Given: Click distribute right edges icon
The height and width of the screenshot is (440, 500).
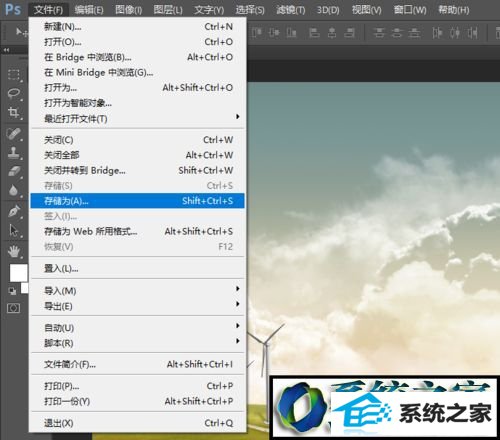Looking at the screenshot, I should coord(472,33).
